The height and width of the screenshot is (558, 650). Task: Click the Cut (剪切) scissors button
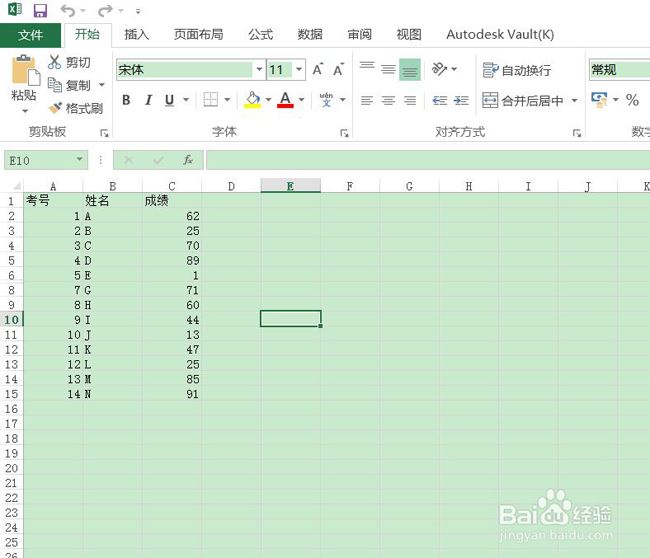tap(69, 62)
